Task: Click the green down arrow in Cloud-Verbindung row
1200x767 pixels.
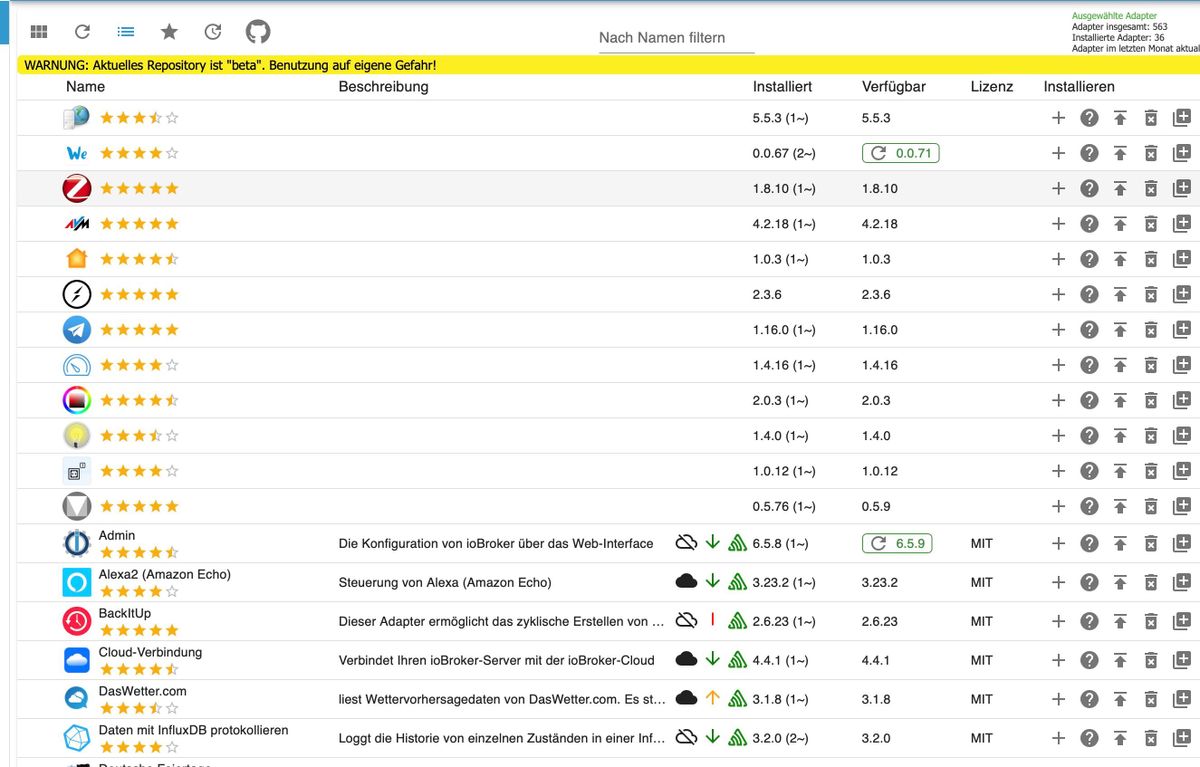Action: 713,660
